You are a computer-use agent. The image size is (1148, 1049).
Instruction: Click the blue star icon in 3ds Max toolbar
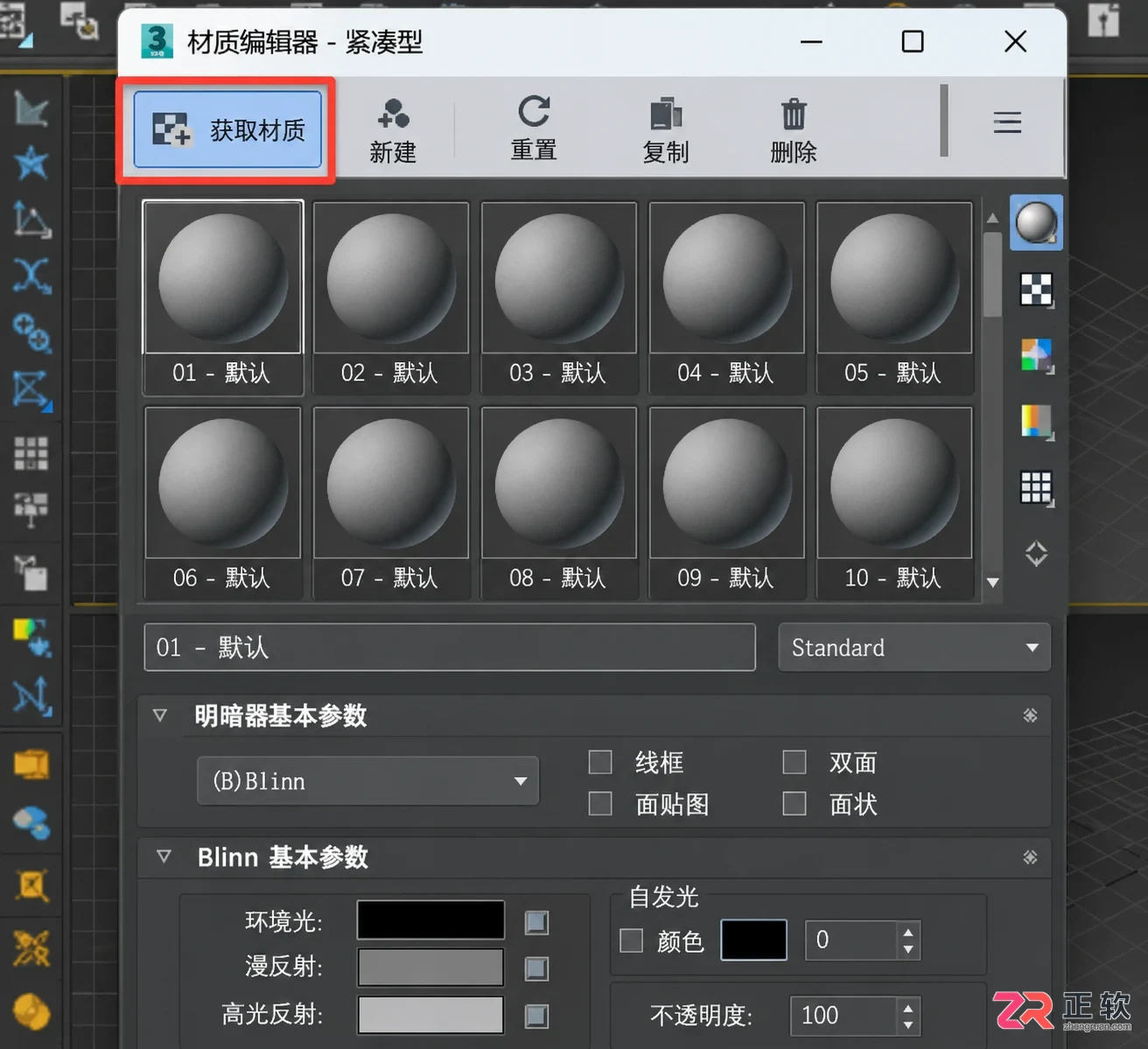point(31,164)
